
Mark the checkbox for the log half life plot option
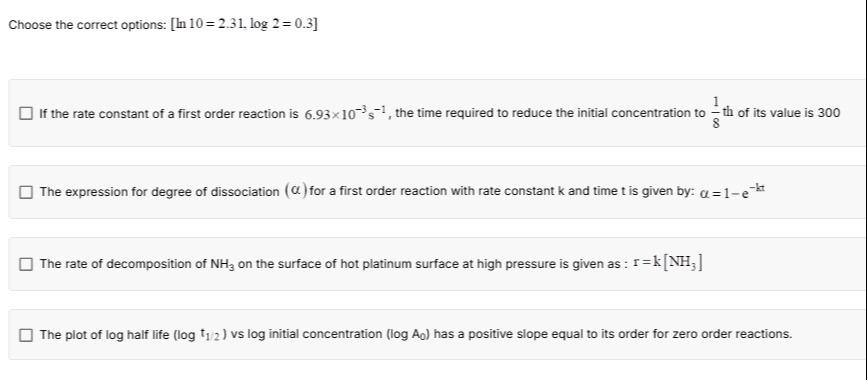pyautogui.click(x=25, y=335)
